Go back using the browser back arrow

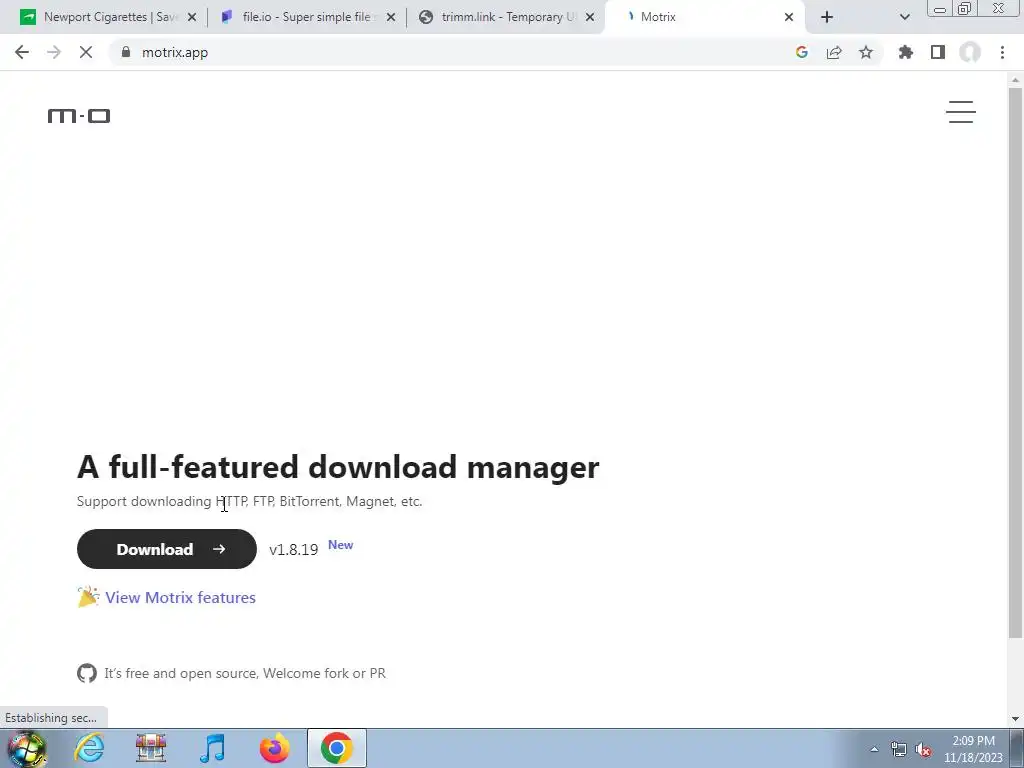click(x=22, y=52)
